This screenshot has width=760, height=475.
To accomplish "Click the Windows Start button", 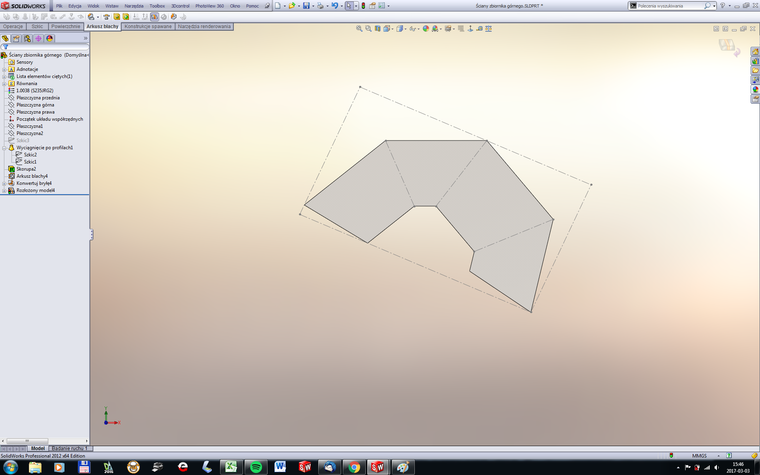I will click(9, 467).
